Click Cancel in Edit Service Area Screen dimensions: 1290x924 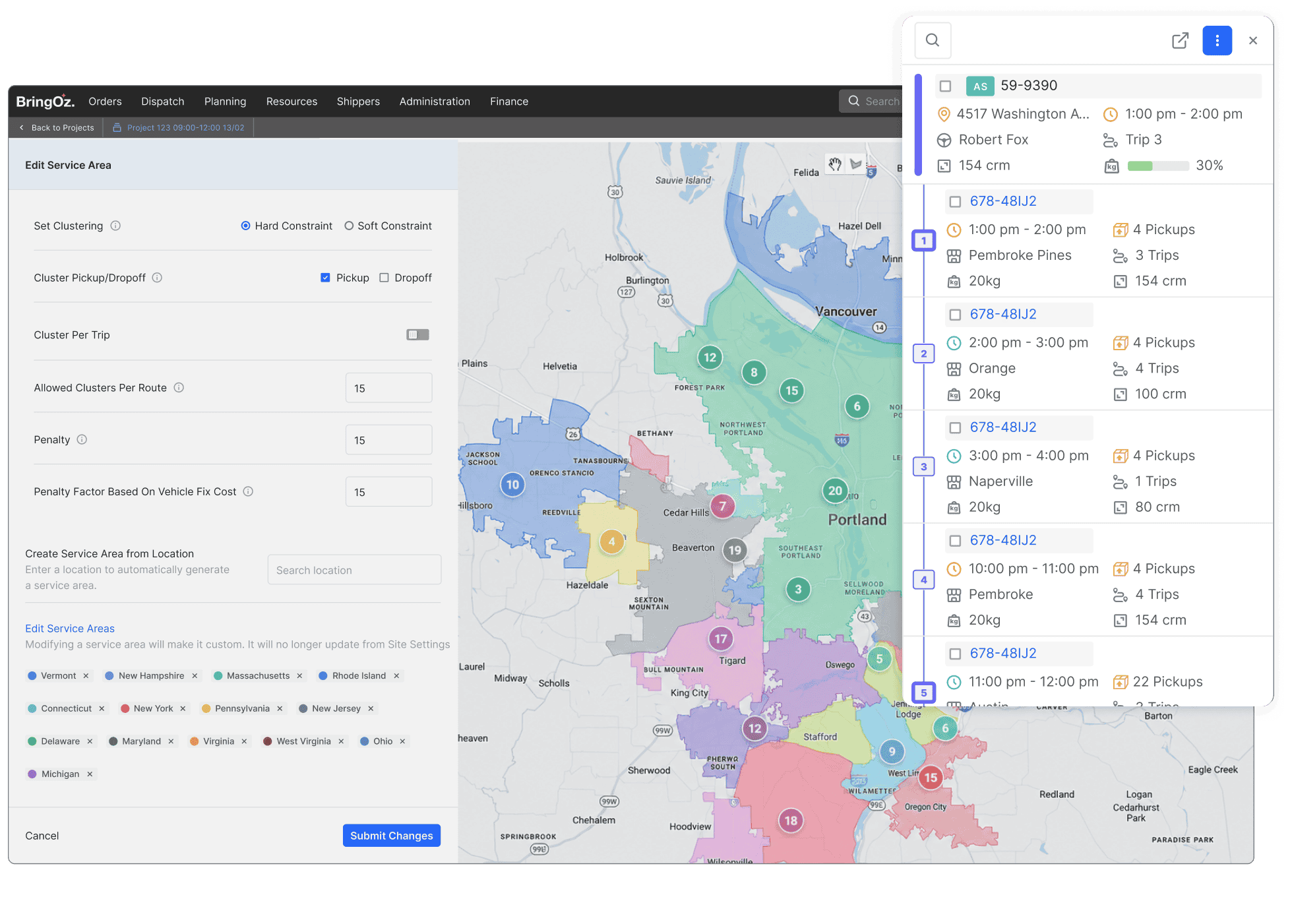42,836
